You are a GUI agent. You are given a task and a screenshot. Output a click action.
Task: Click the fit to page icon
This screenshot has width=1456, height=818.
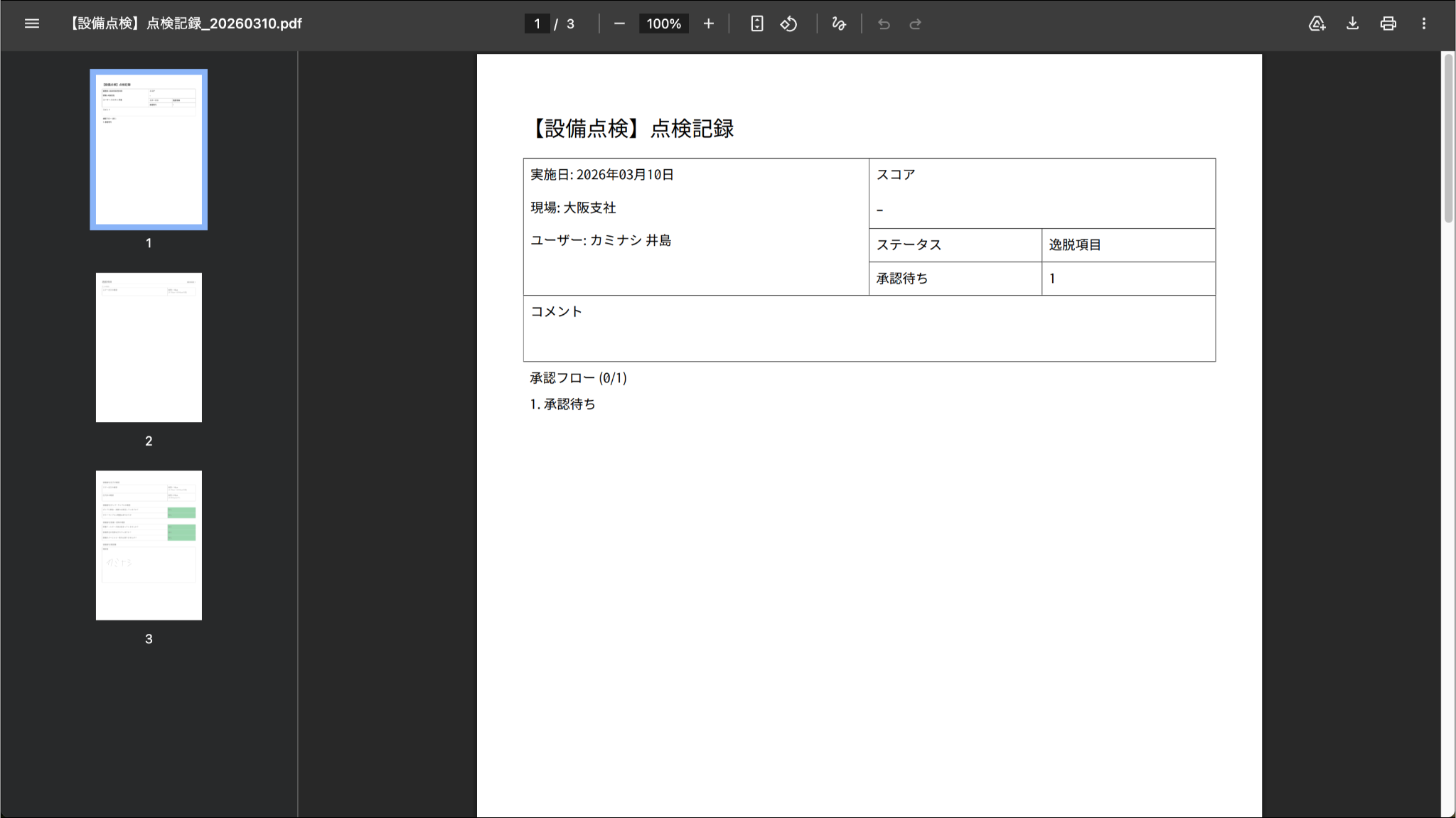(x=756, y=23)
